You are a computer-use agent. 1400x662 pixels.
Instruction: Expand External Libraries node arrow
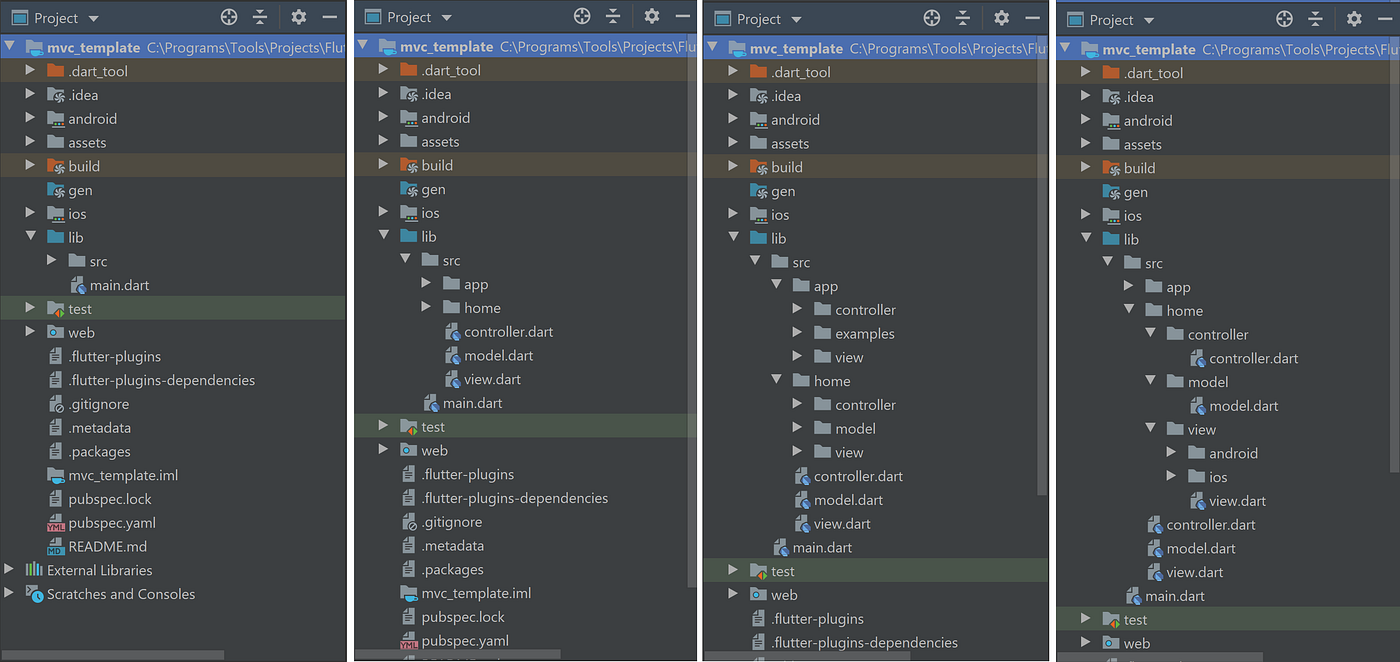pos(10,570)
